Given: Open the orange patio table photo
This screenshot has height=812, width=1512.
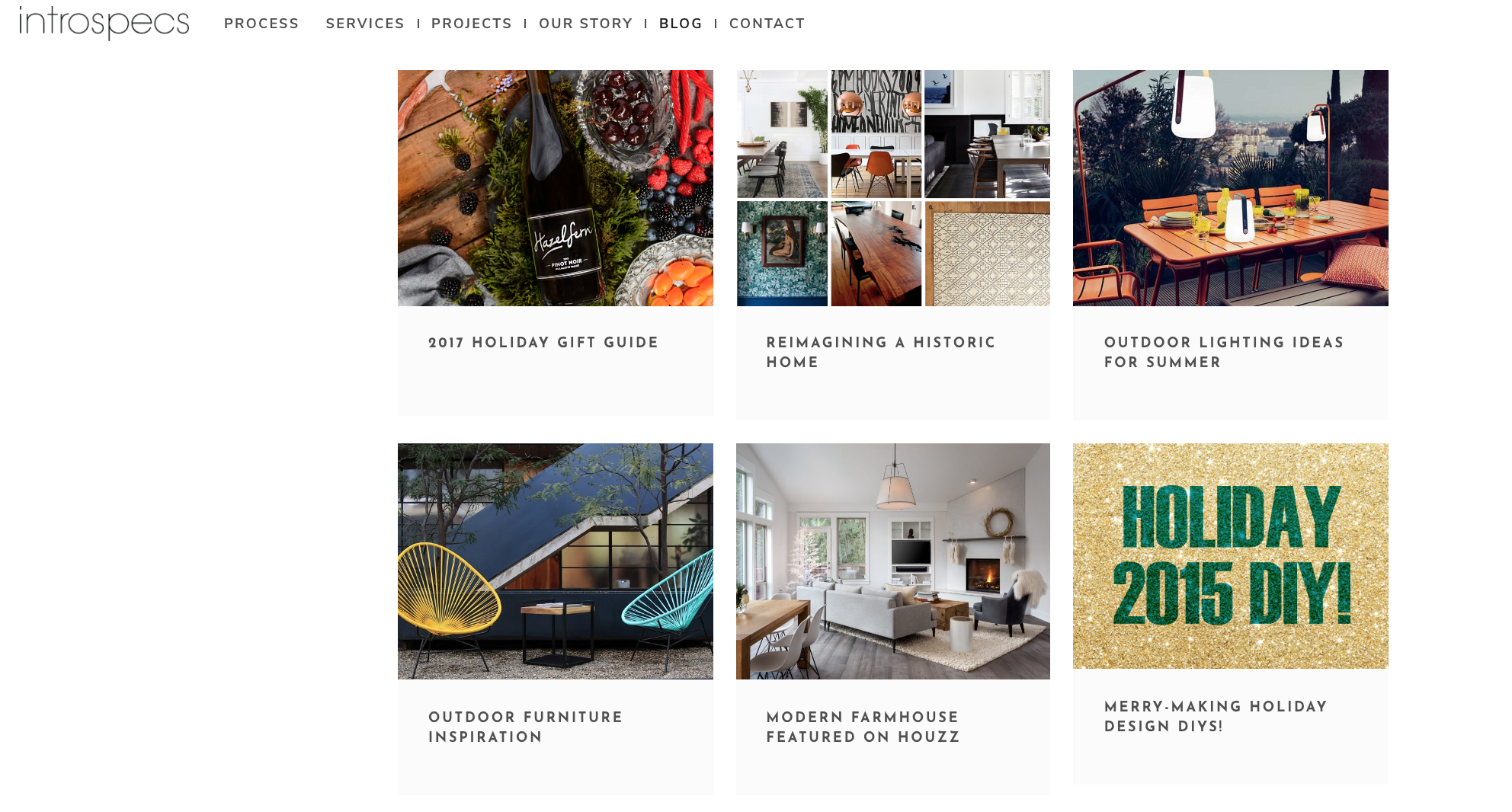Looking at the screenshot, I should [x=1231, y=188].
